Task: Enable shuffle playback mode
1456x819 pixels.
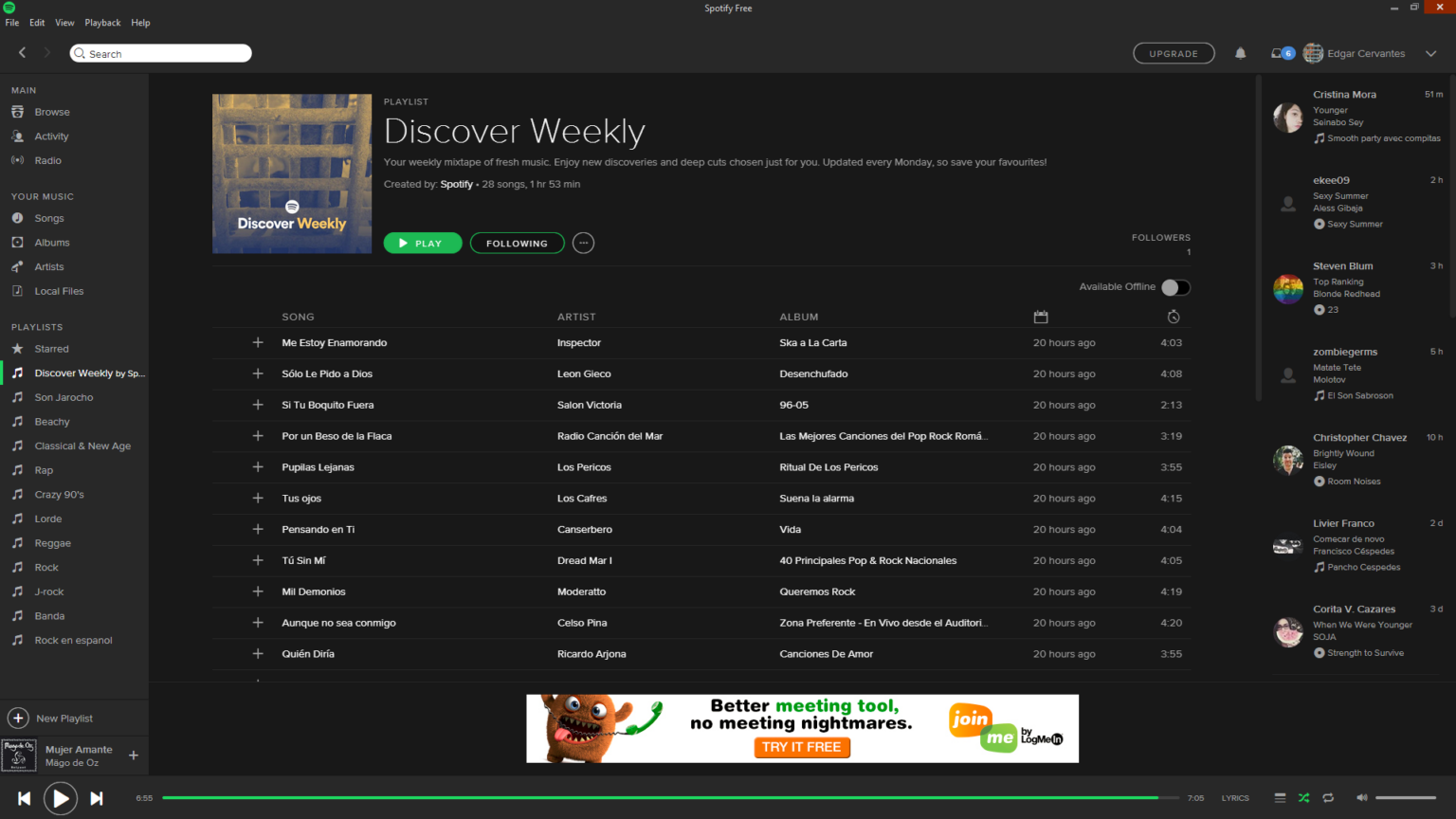Action: click(1302, 797)
